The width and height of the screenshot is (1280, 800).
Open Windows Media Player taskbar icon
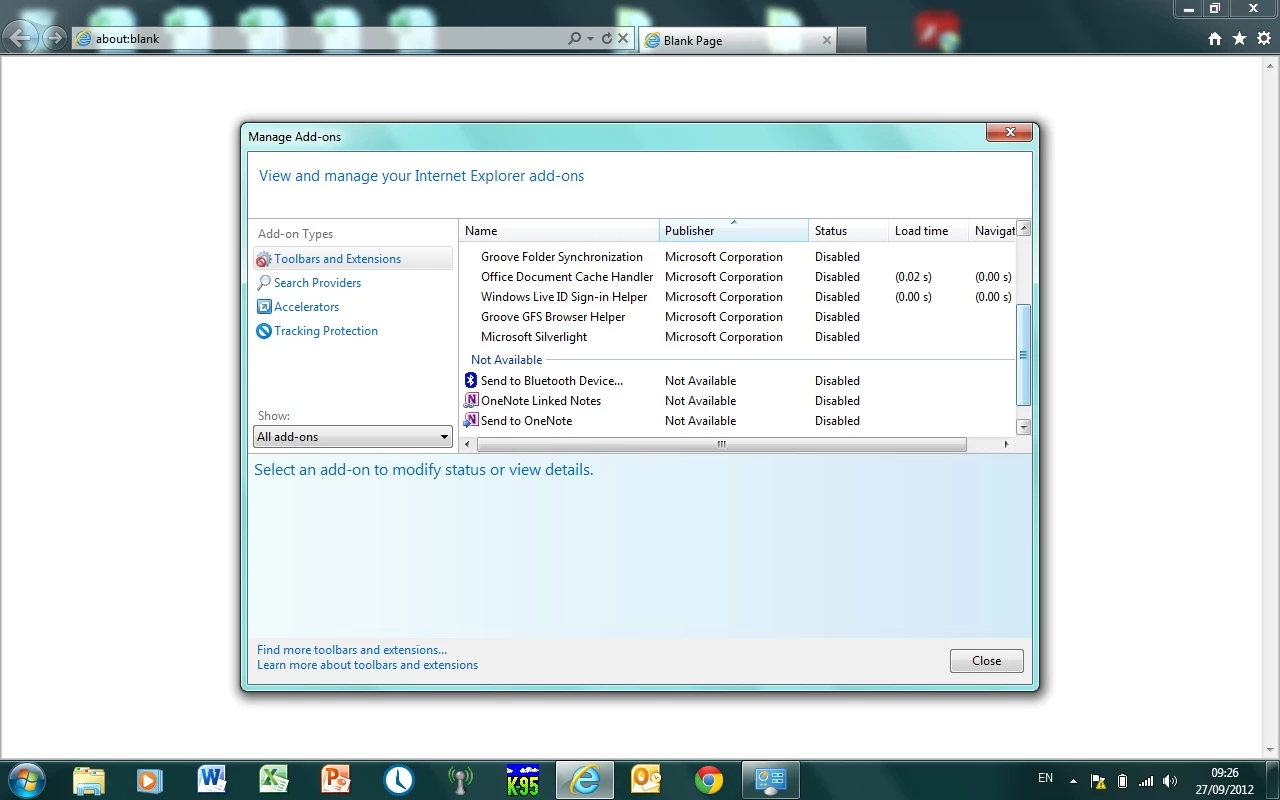[x=150, y=780]
